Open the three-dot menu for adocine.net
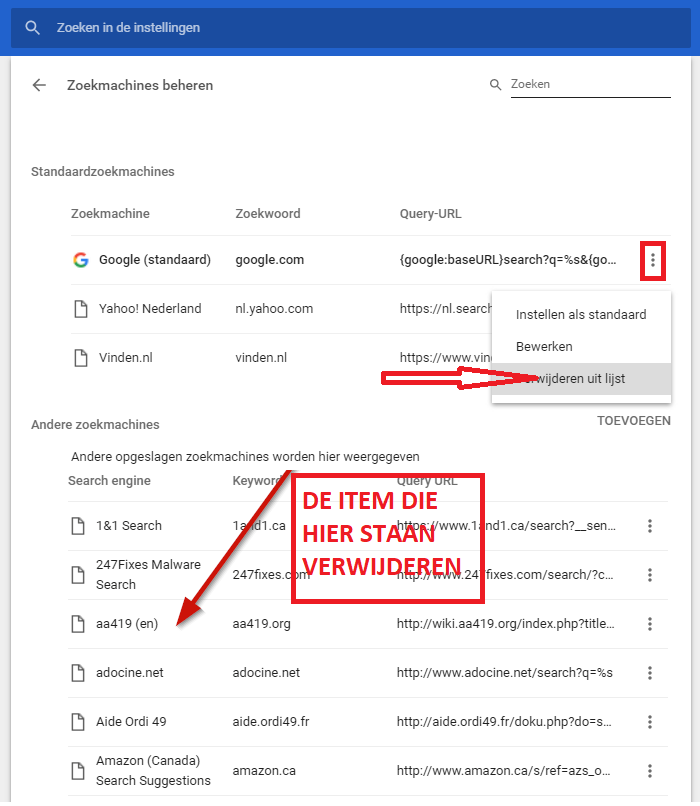 (650, 673)
